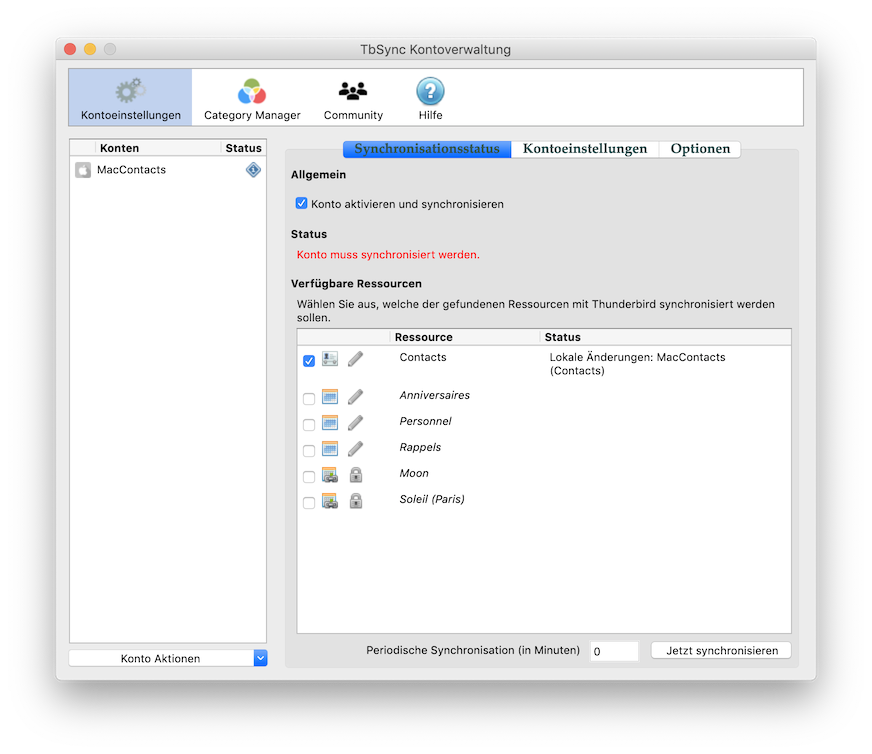The height and width of the screenshot is (754, 872).
Task: Click the pencil icon in Anniversaires row
Action: [355, 396]
